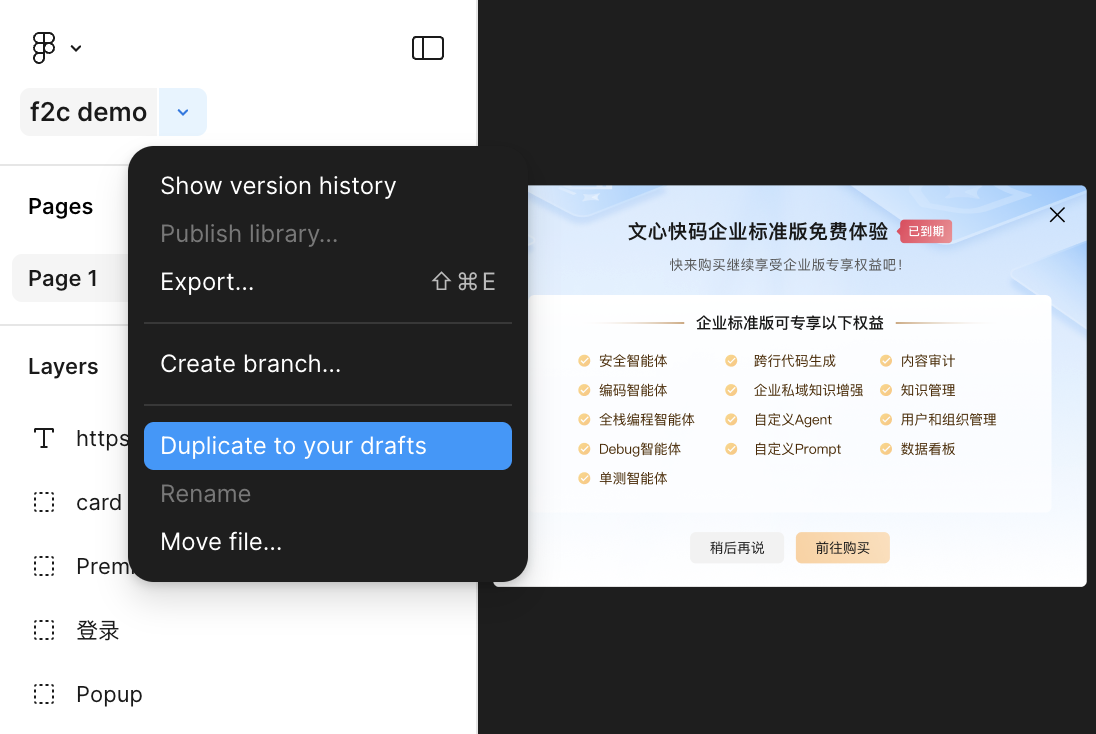The width and height of the screenshot is (1096, 734).
Task: Select the card frame layer
Action: click(x=99, y=502)
